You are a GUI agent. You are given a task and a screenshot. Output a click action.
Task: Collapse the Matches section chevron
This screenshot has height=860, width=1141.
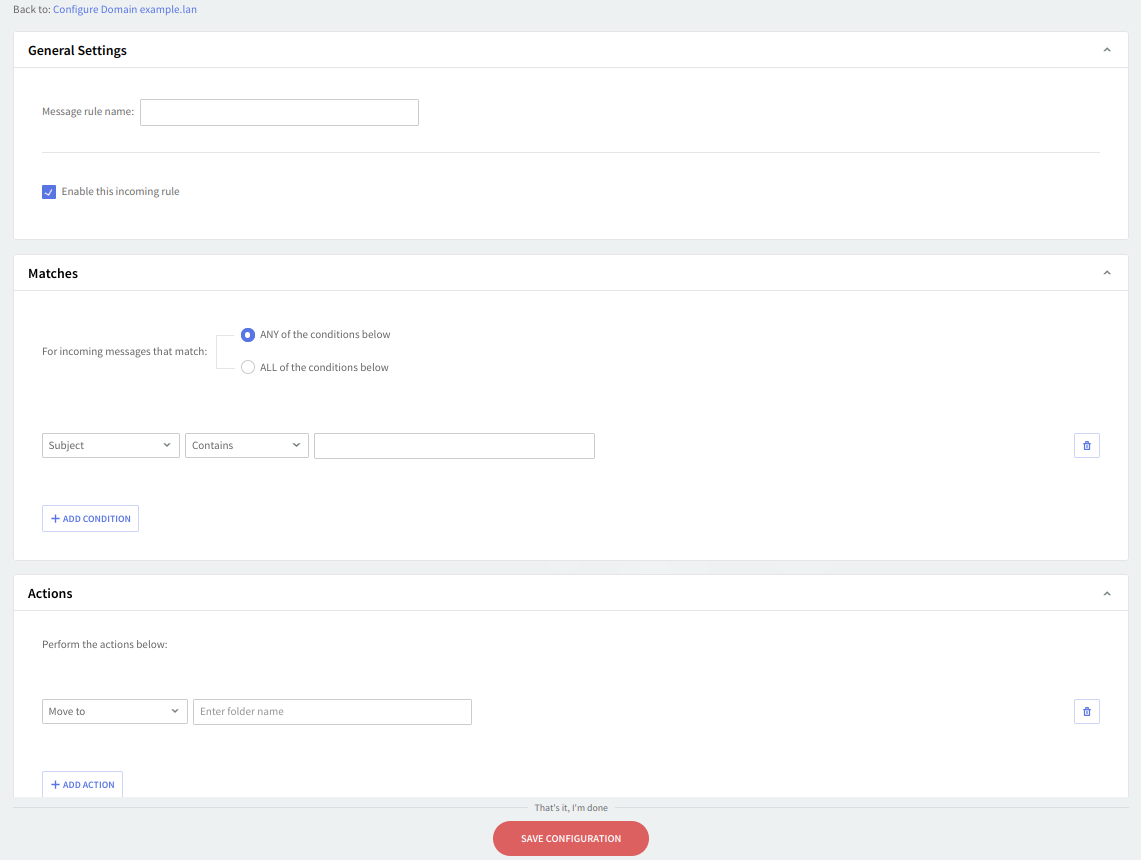(x=1106, y=273)
